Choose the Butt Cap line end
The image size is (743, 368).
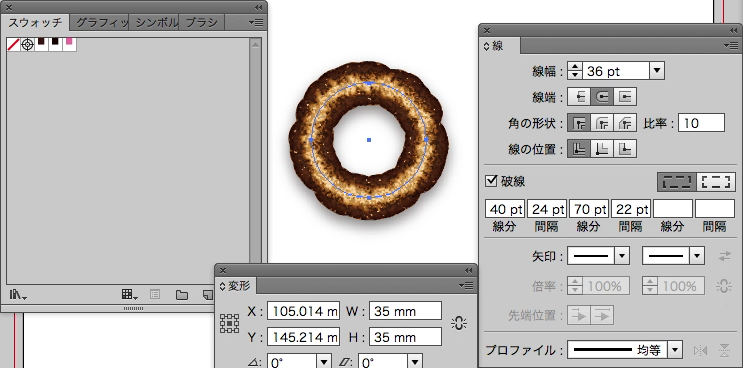(x=579, y=97)
